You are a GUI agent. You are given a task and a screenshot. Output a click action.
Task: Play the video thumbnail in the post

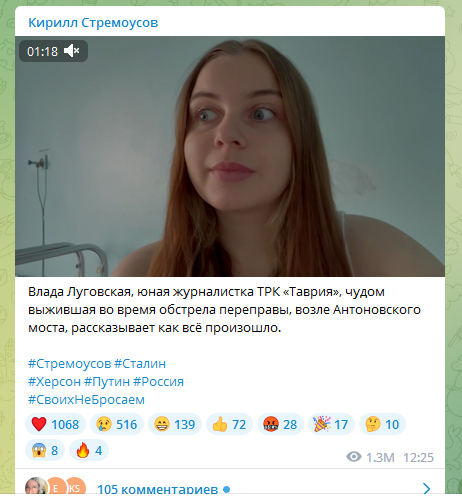click(x=230, y=156)
